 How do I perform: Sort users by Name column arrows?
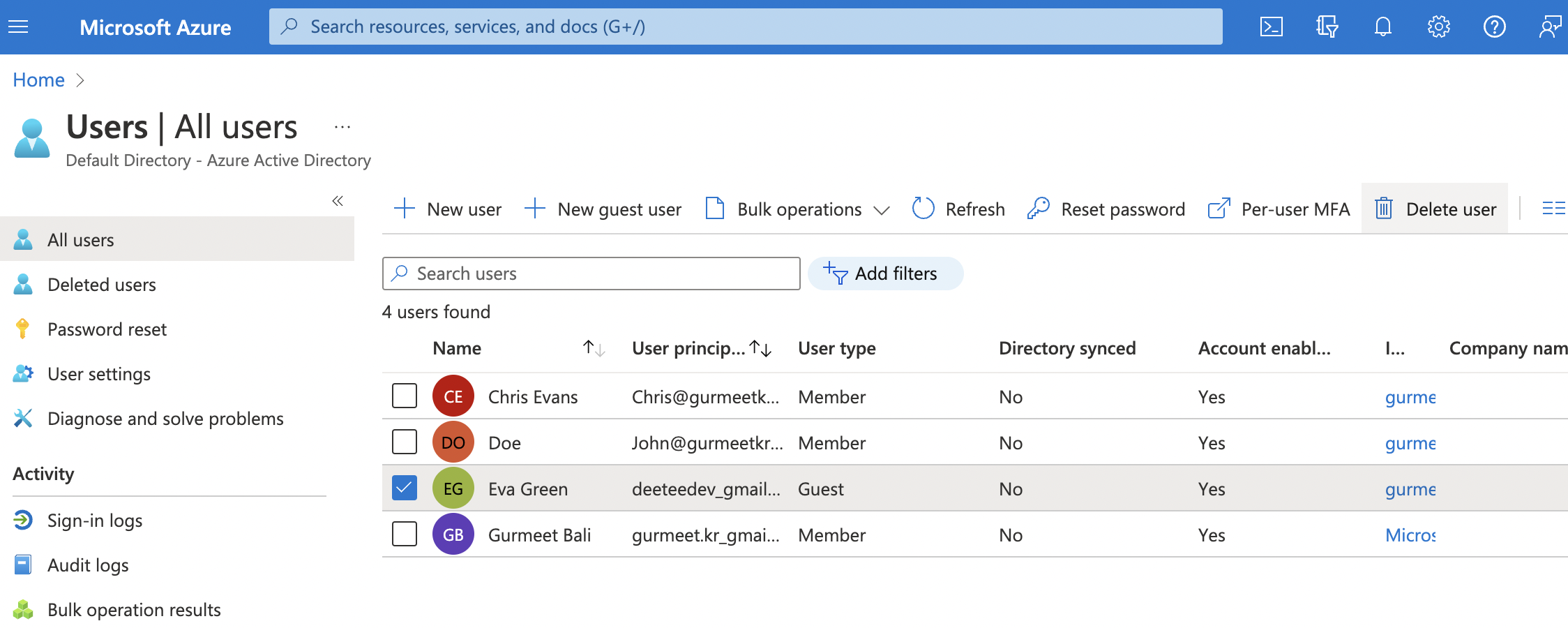(594, 348)
